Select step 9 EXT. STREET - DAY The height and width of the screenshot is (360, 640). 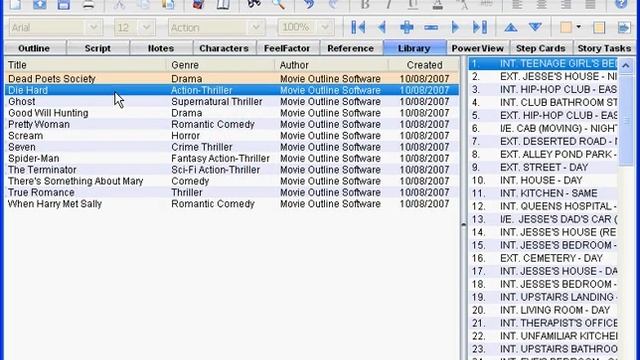click(x=543, y=167)
